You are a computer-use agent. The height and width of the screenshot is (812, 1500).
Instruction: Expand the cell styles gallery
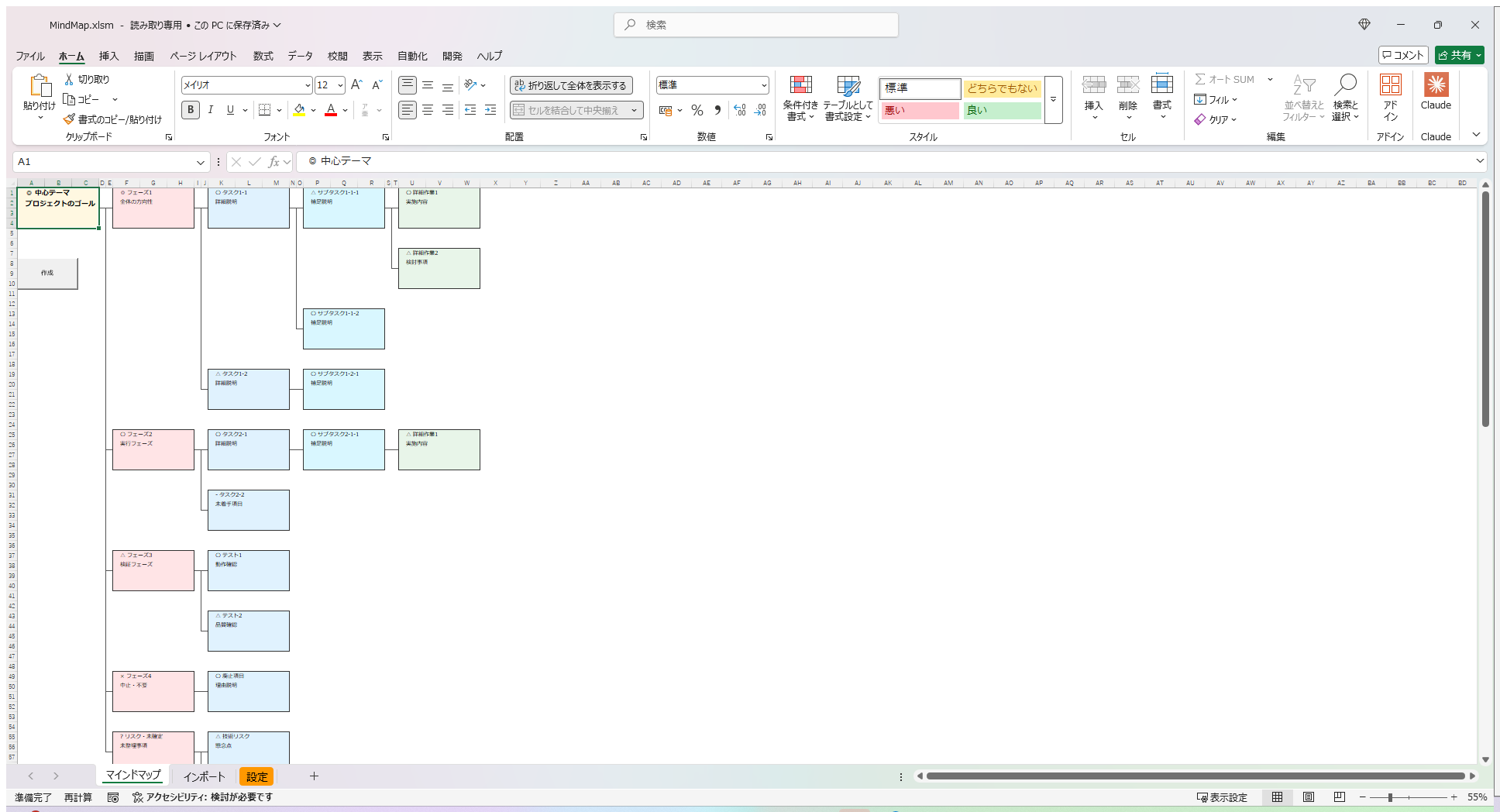coord(1053,100)
